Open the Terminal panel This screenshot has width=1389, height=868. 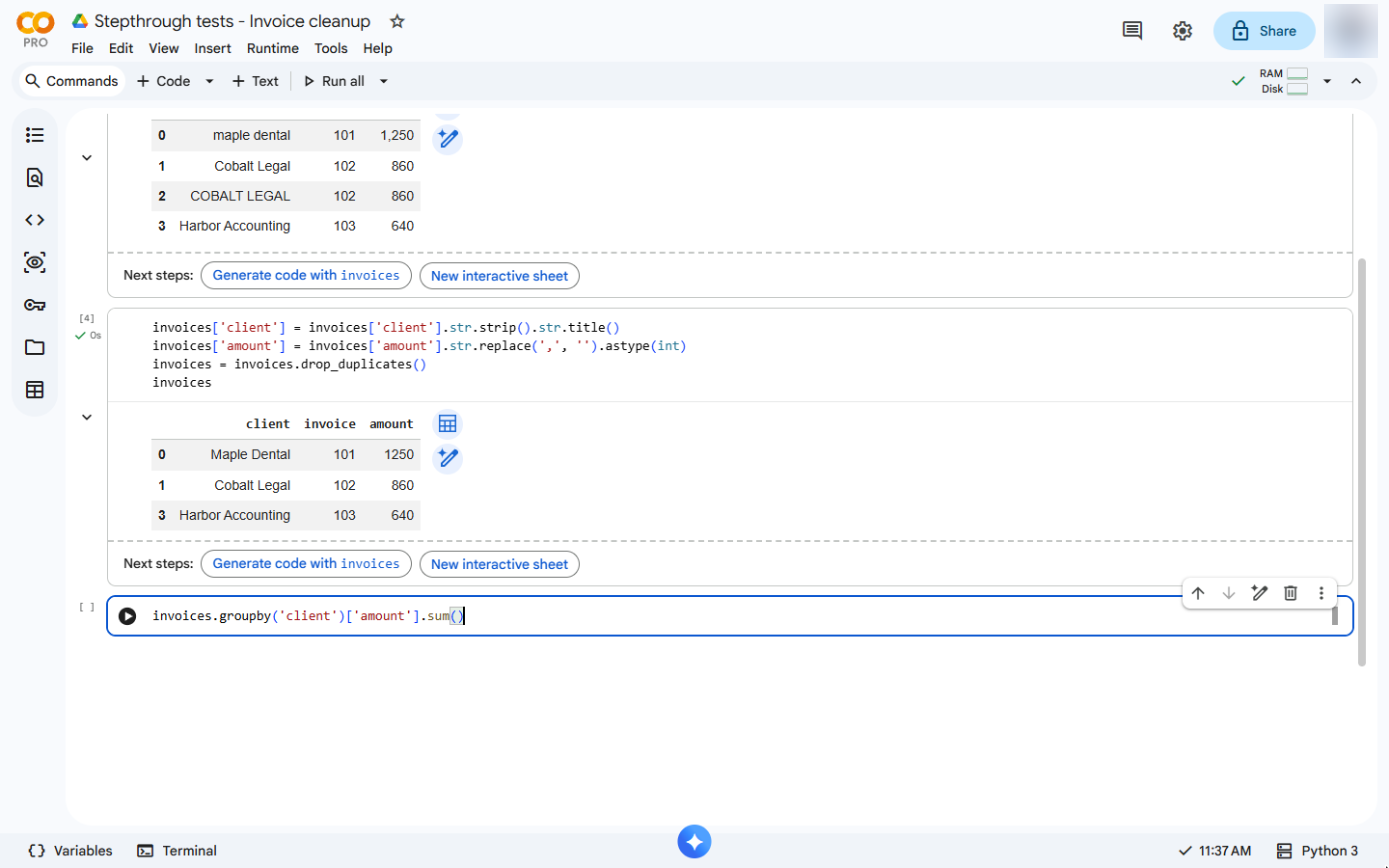(177, 851)
